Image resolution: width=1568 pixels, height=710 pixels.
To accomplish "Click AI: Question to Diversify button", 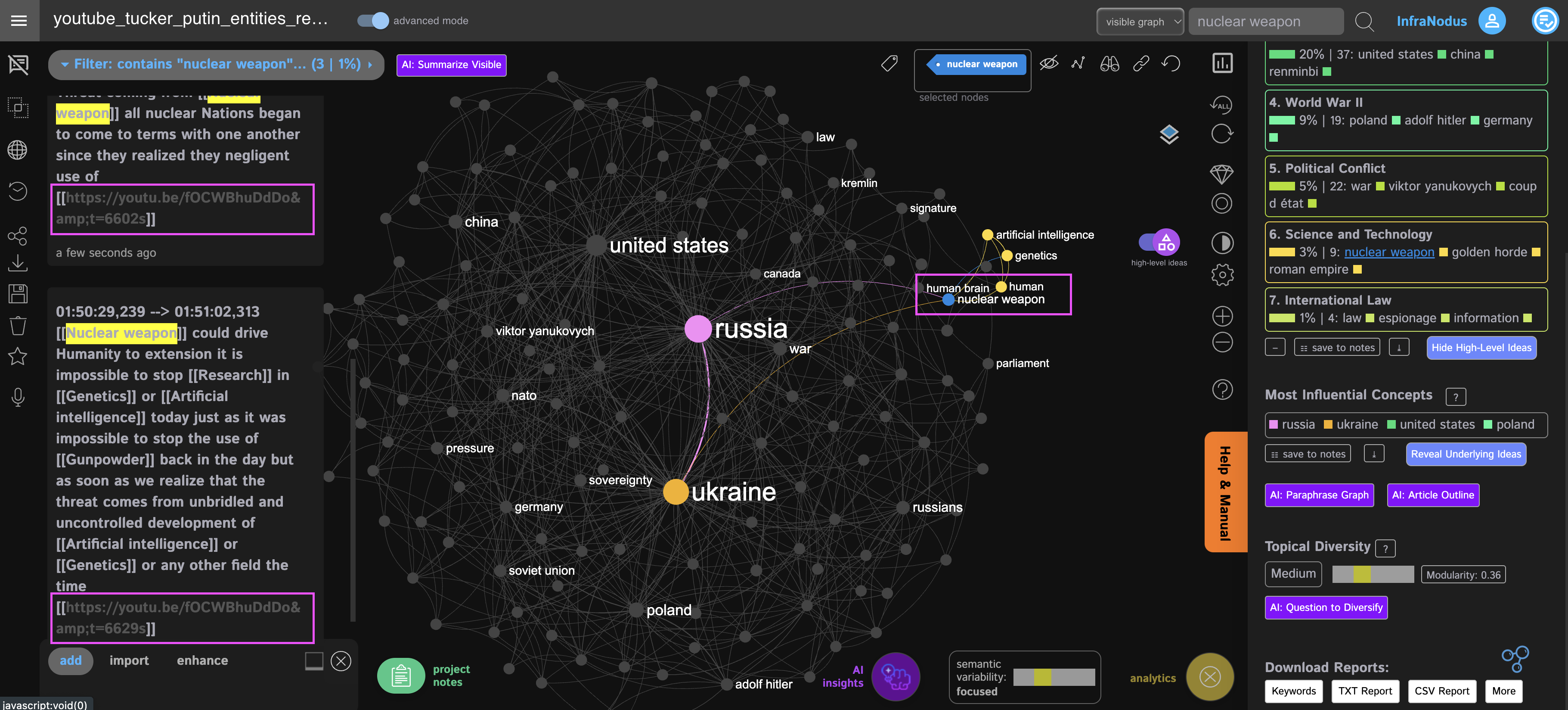I will [1326, 607].
